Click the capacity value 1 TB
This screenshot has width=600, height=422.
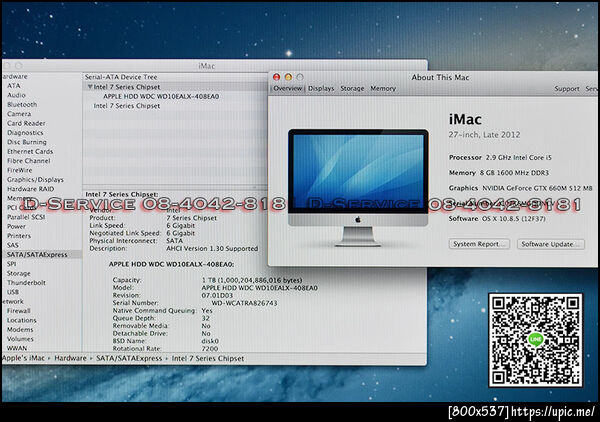point(252,280)
